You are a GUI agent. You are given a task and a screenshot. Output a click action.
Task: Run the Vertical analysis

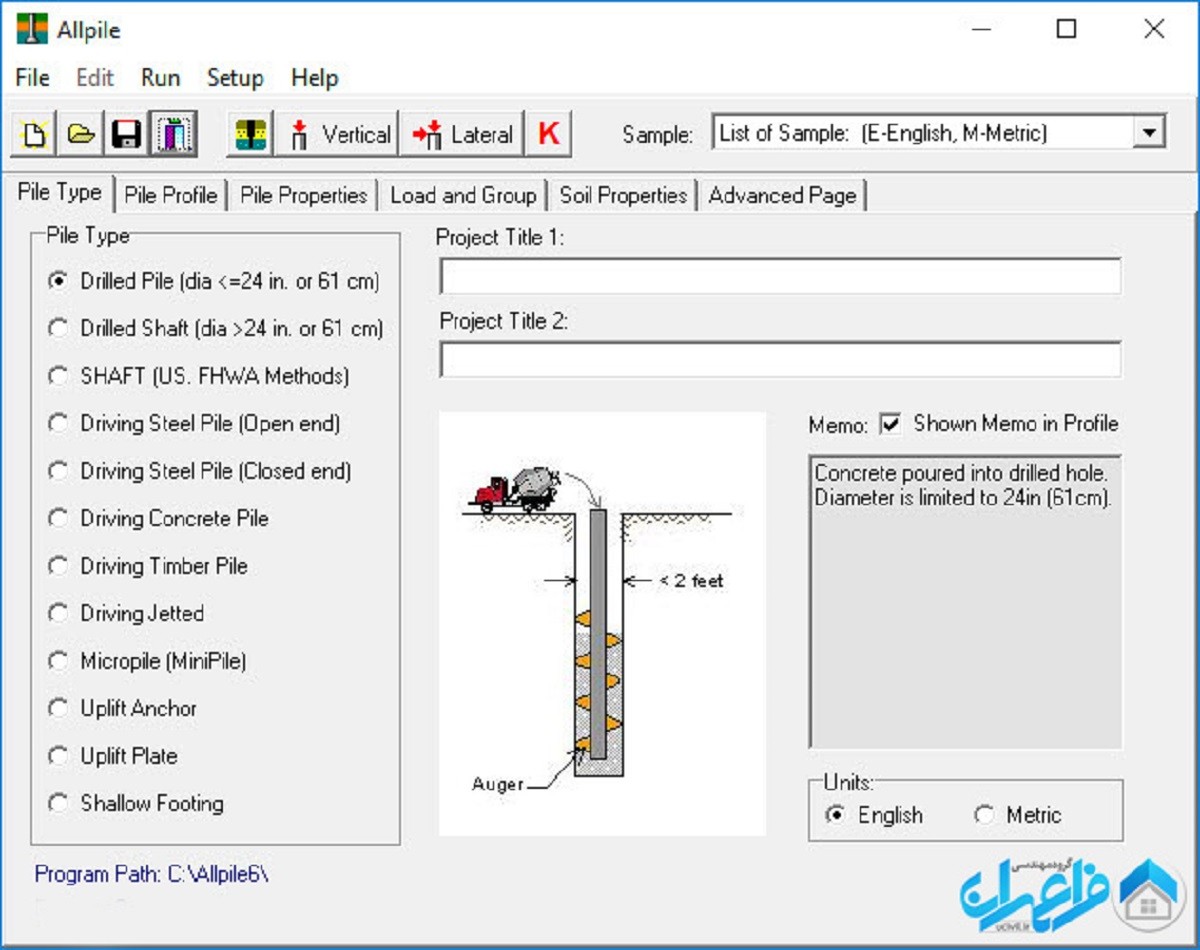click(x=337, y=134)
